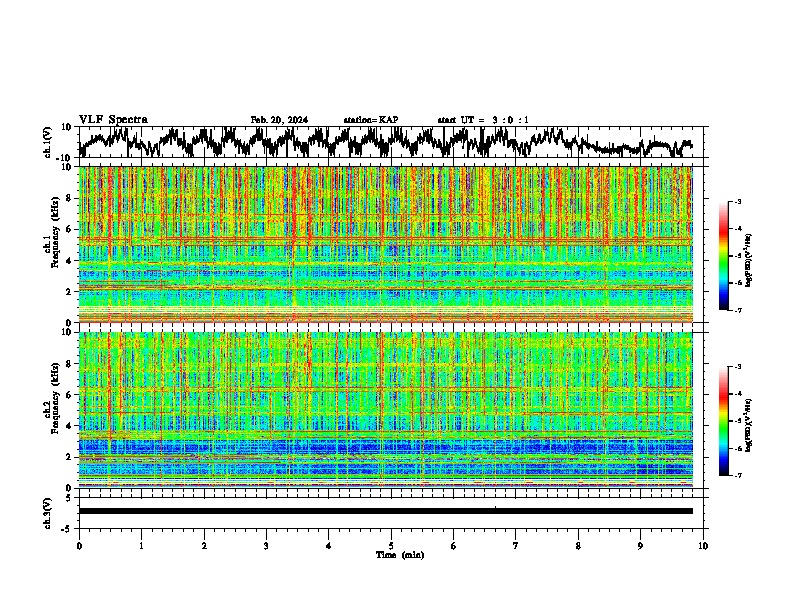
Task: Click the "-7" label on ch.1 color bar
Action: click(737, 310)
